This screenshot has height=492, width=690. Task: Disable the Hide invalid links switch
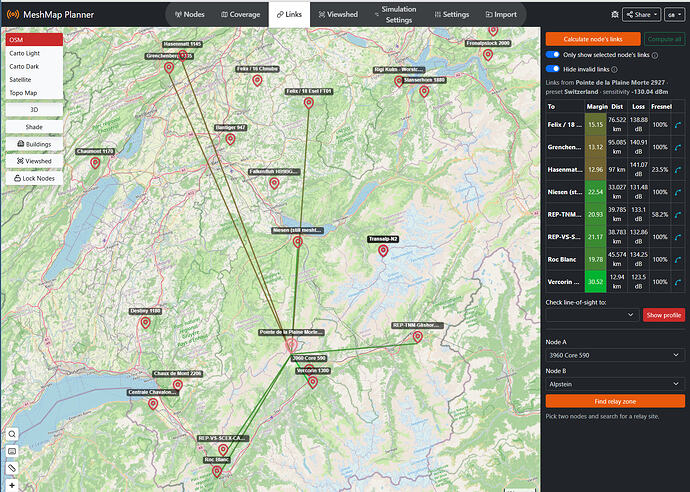point(553,69)
